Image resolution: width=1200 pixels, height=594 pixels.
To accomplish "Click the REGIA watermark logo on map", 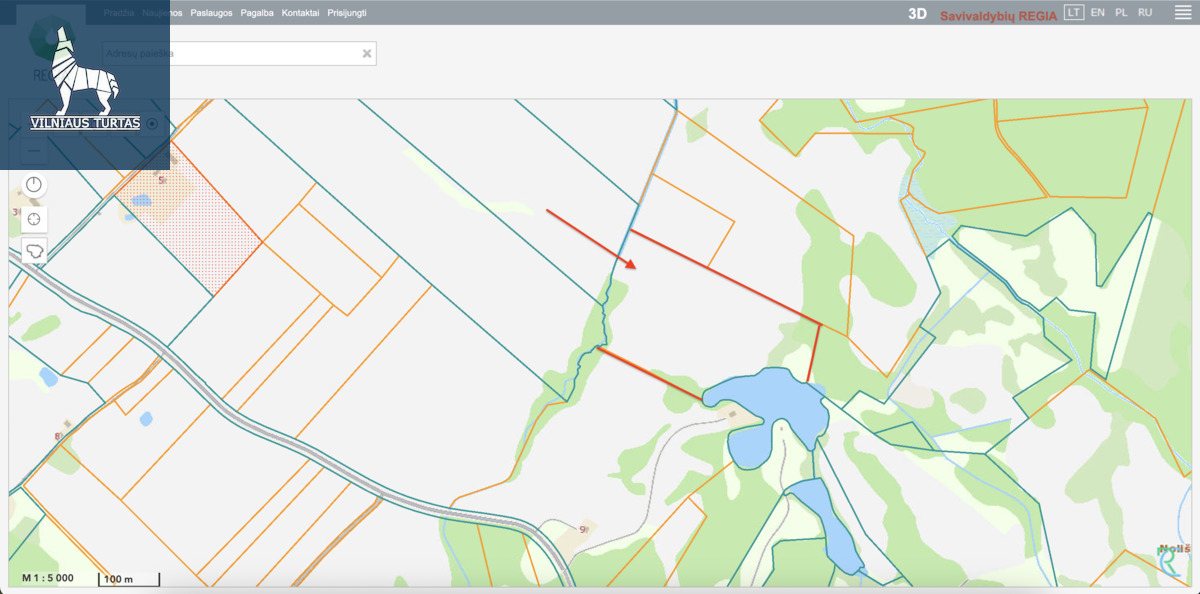I will pyautogui.click(x=1172, y=560).
